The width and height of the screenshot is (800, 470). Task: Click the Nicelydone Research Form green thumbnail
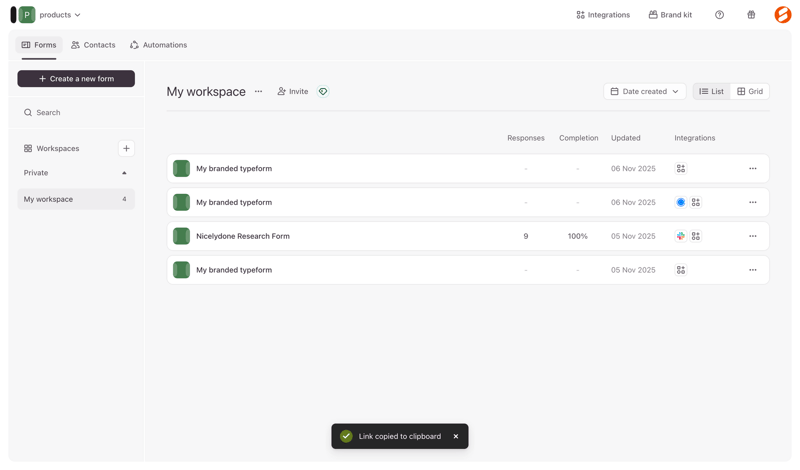click(x=181, y=236)
